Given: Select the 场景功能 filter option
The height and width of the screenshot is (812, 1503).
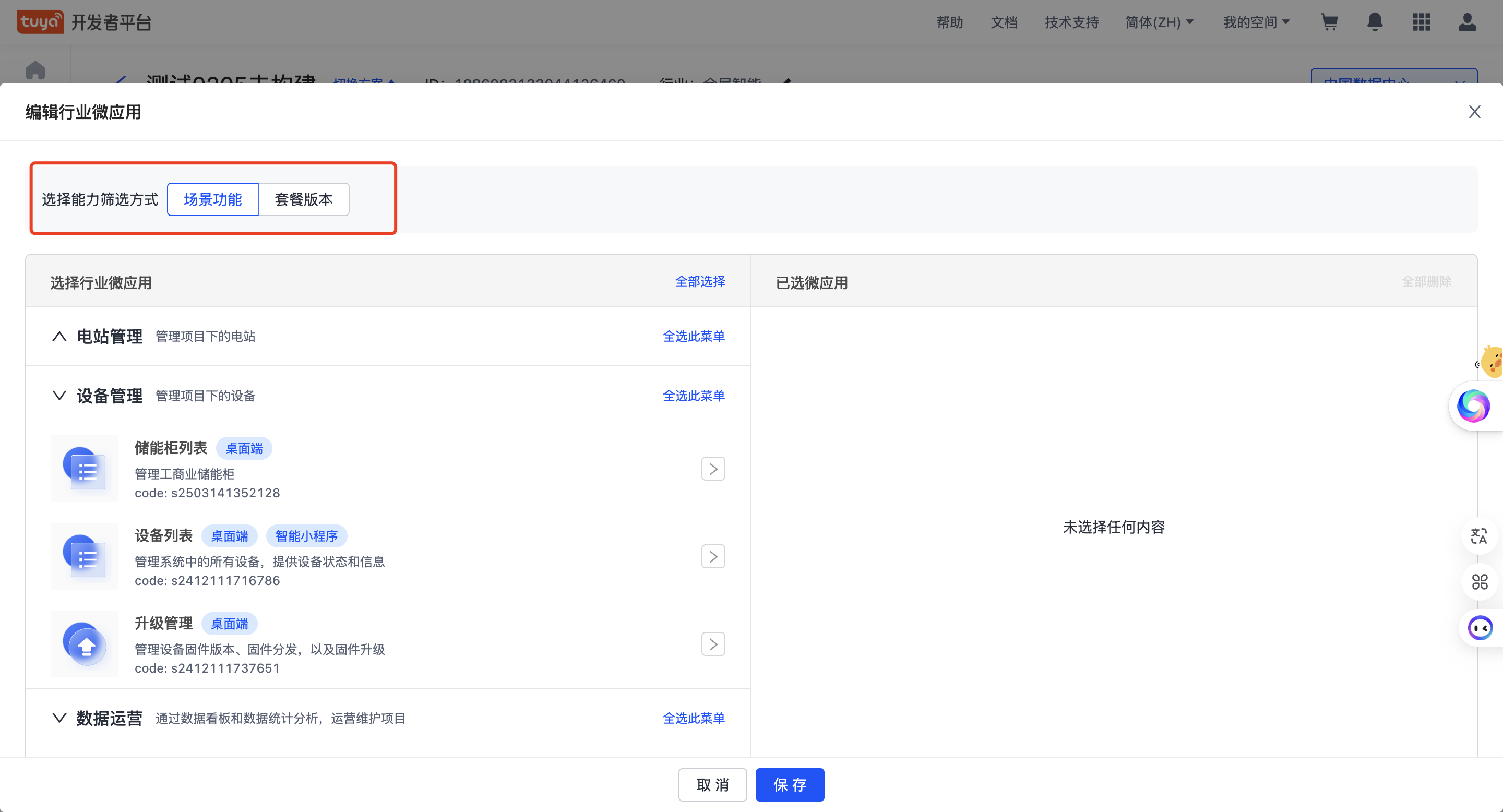Looking at the screenshot, I should point(212,199).
